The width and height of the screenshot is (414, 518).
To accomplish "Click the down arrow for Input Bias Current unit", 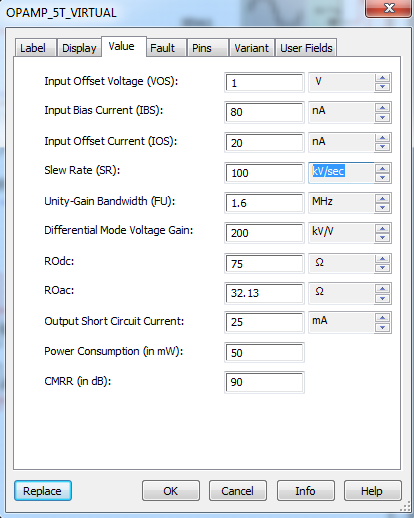I will (382, 117).
